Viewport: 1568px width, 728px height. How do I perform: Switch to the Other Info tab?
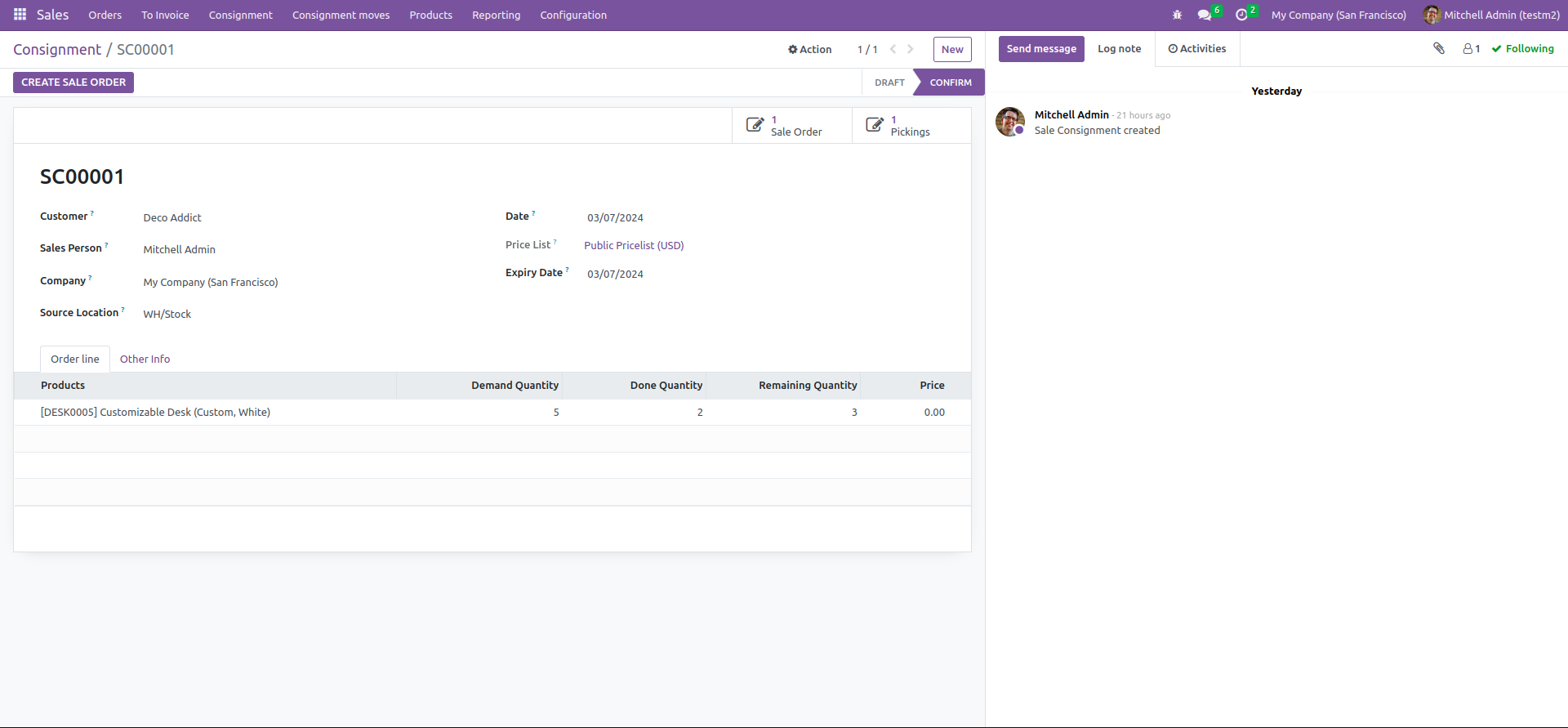click(145, 359)
